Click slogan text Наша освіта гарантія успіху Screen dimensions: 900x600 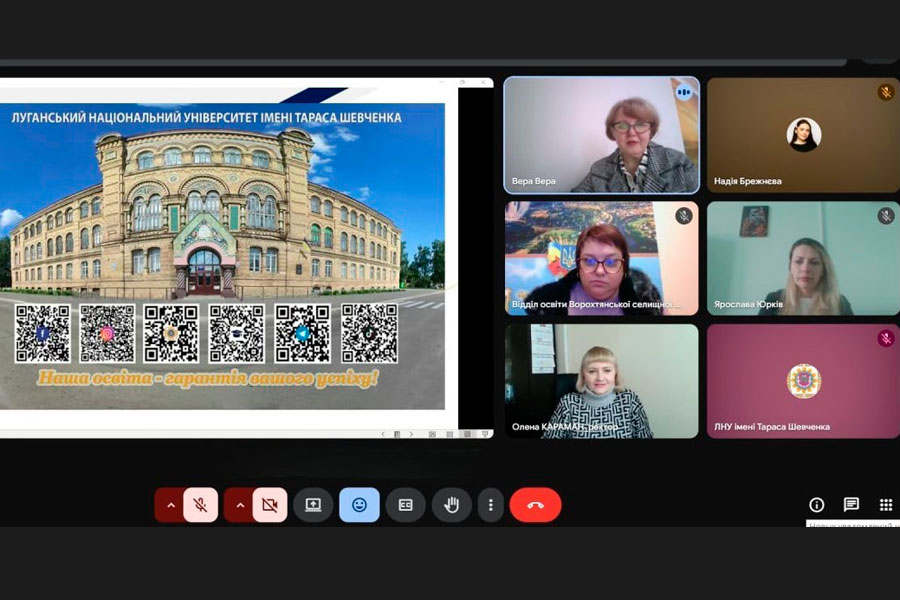pos(208,378)
